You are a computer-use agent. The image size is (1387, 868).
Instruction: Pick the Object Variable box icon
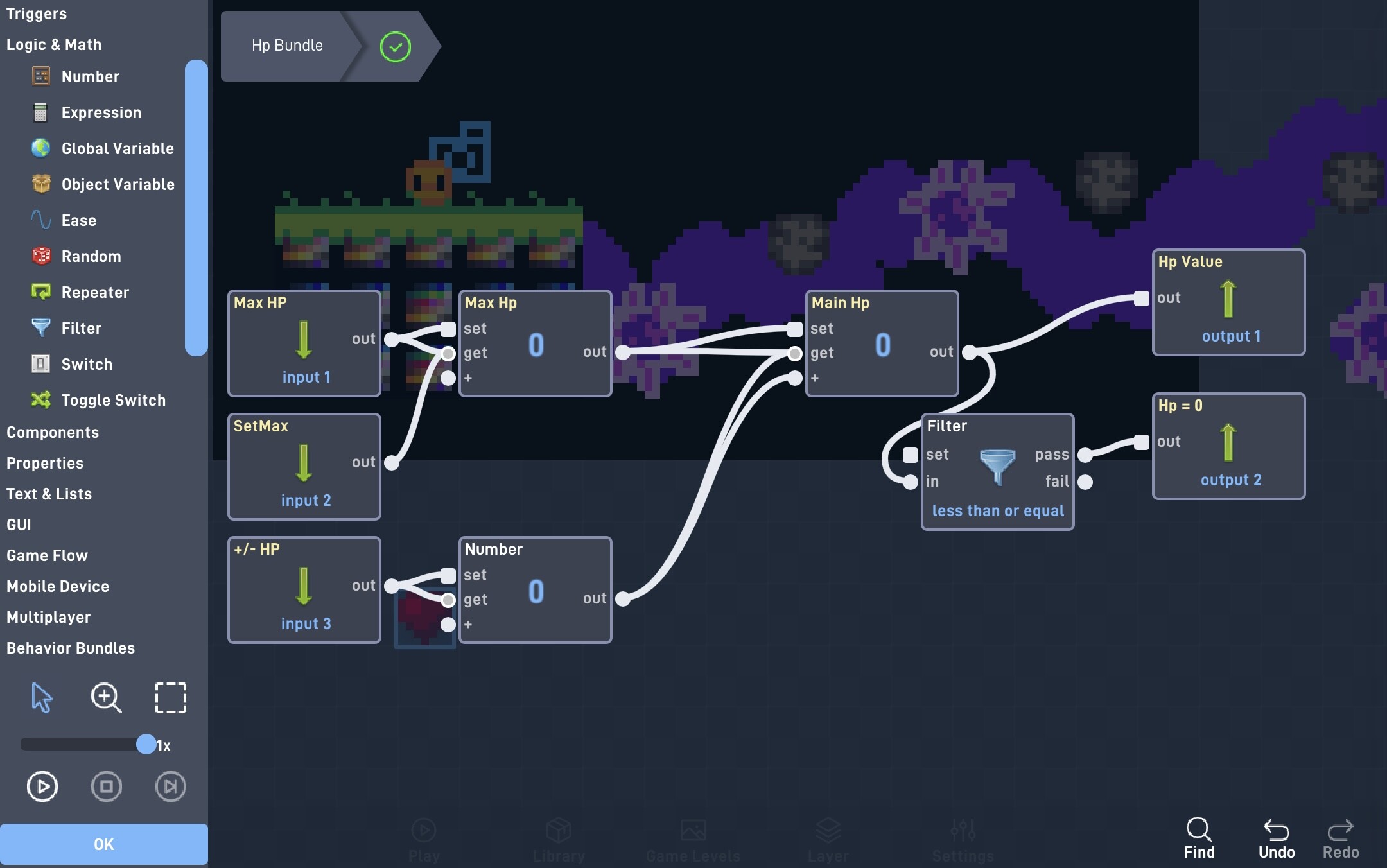pyautogui.click(x=41, y=184)
